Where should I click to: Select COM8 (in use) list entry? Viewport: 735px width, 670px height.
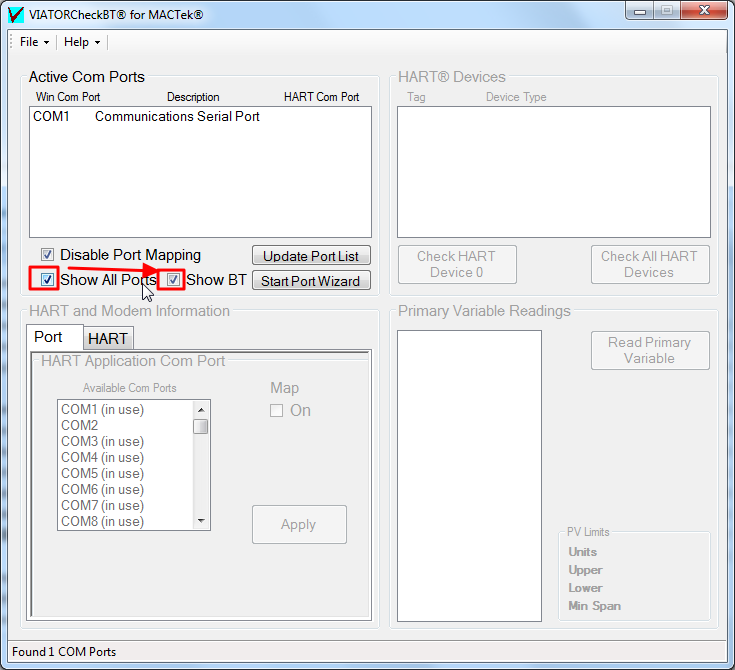click(125, 521)
